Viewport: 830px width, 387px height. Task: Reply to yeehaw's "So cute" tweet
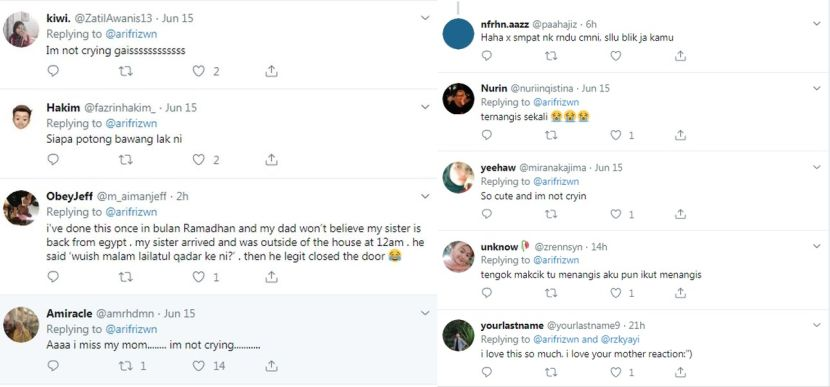[x=486, y=214]
